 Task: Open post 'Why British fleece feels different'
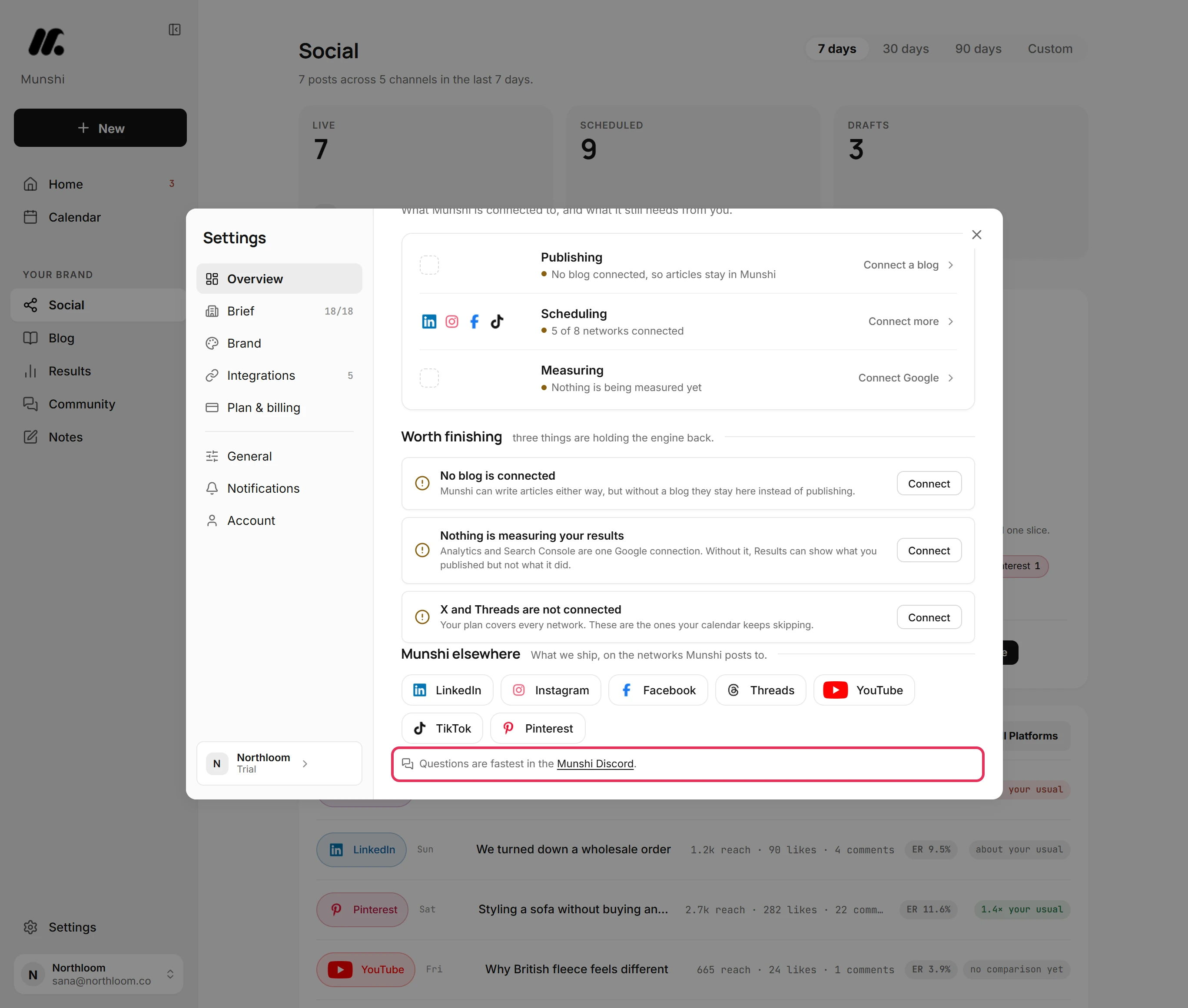pos(577,969)
